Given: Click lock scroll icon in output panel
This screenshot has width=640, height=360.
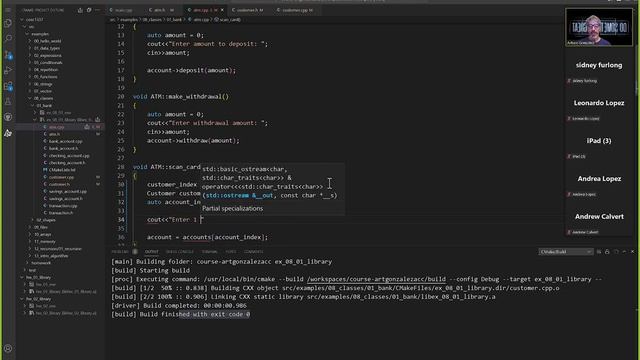Looking at the screenshot, I should click(x=607, y=252).
